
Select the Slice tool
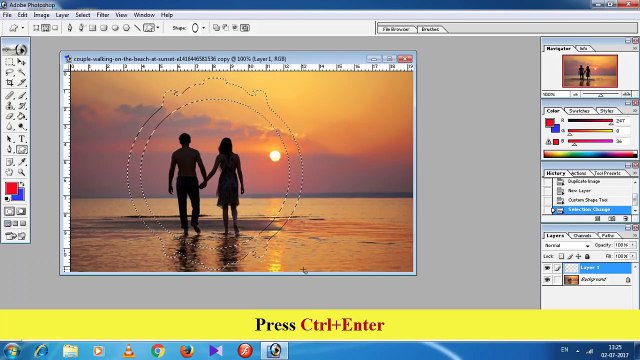tap(22, 82)
